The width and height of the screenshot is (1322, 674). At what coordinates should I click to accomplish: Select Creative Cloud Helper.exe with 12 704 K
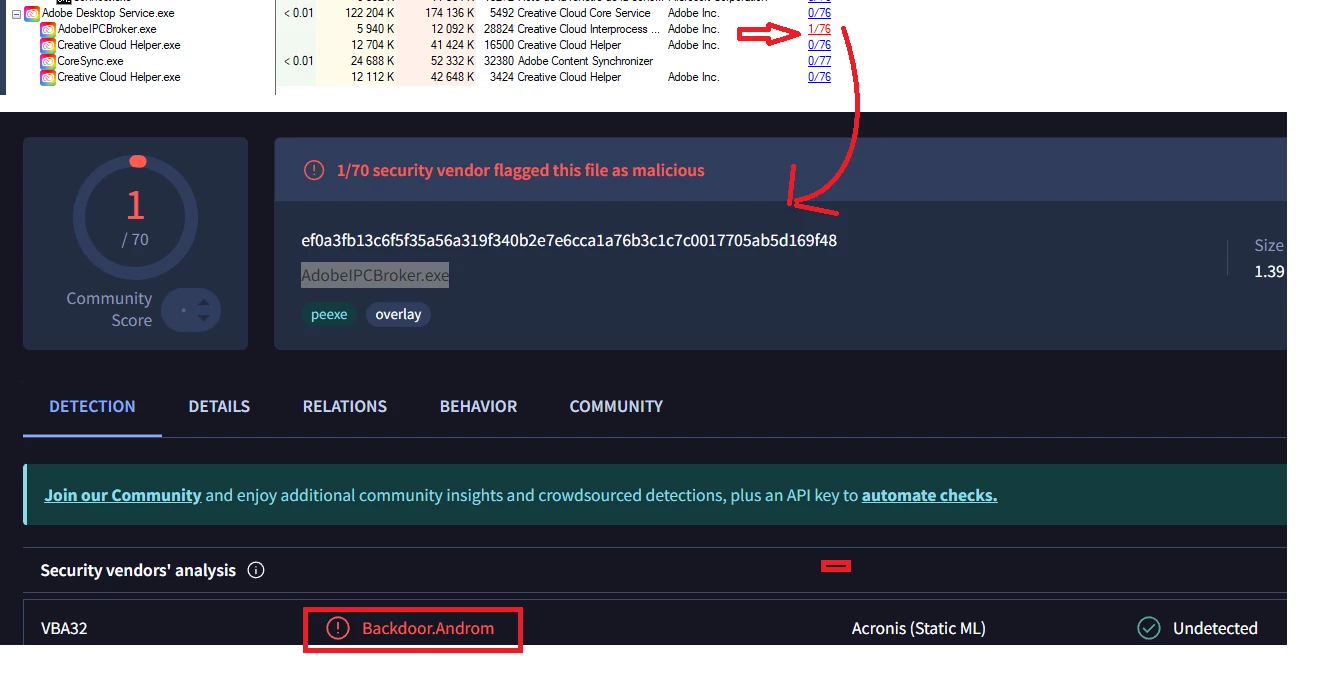pos(119,45)
